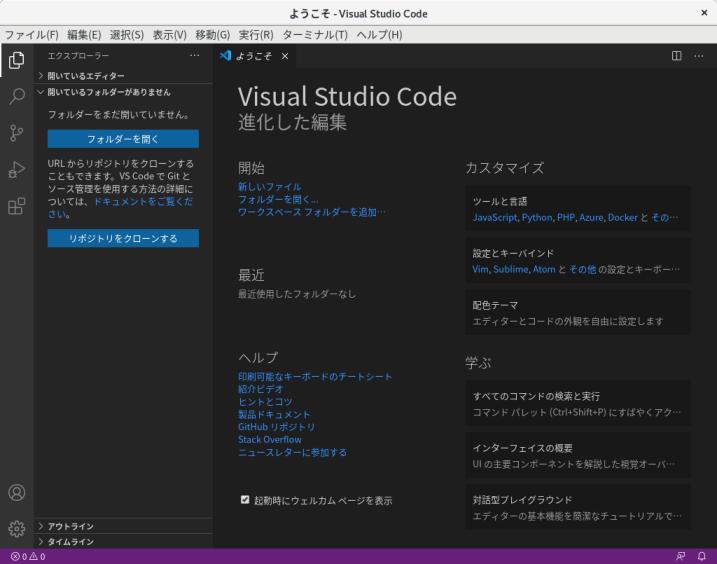The image size is (717, 564).
Task: Collapse the 開いているフォルダーがありません section
Action: point(123,92)
